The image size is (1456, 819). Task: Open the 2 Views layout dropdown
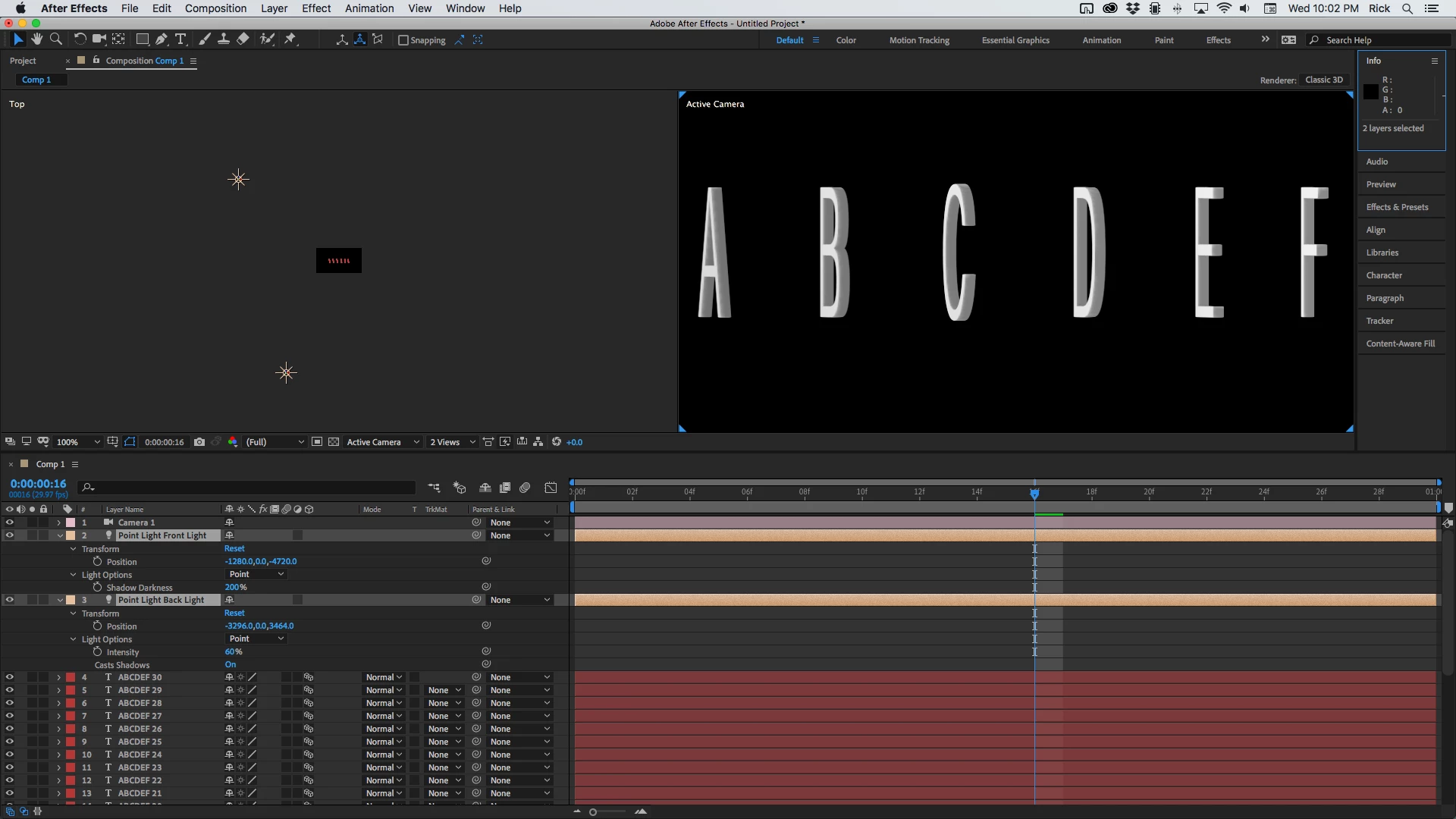(453, 442)
